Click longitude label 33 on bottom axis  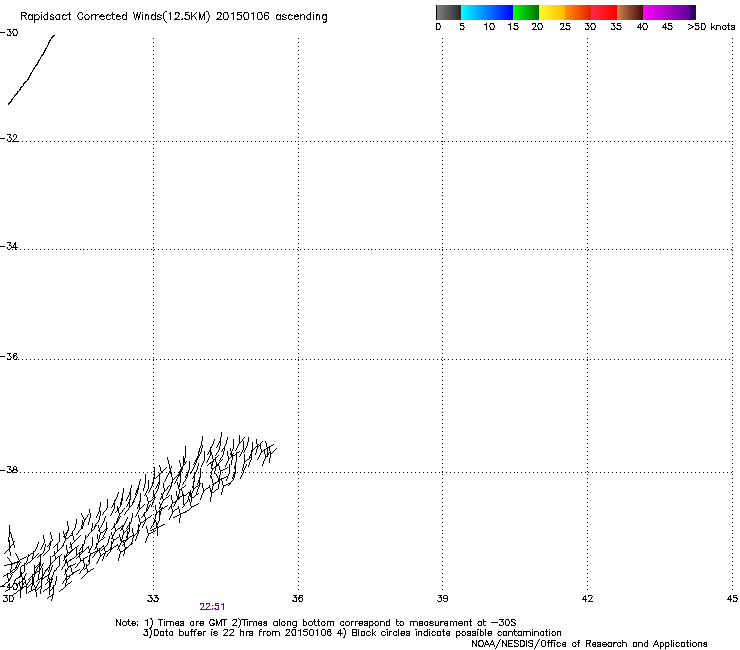(x=153, y=599)
